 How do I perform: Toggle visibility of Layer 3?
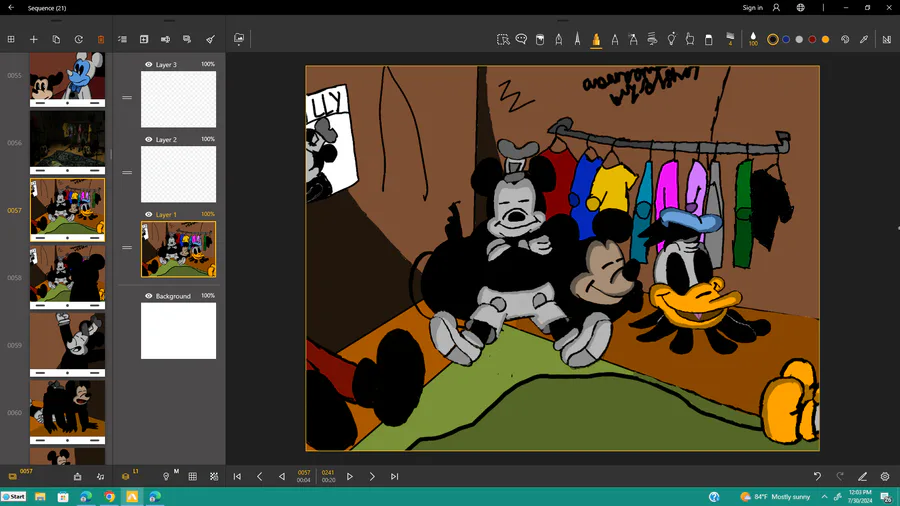149,65
